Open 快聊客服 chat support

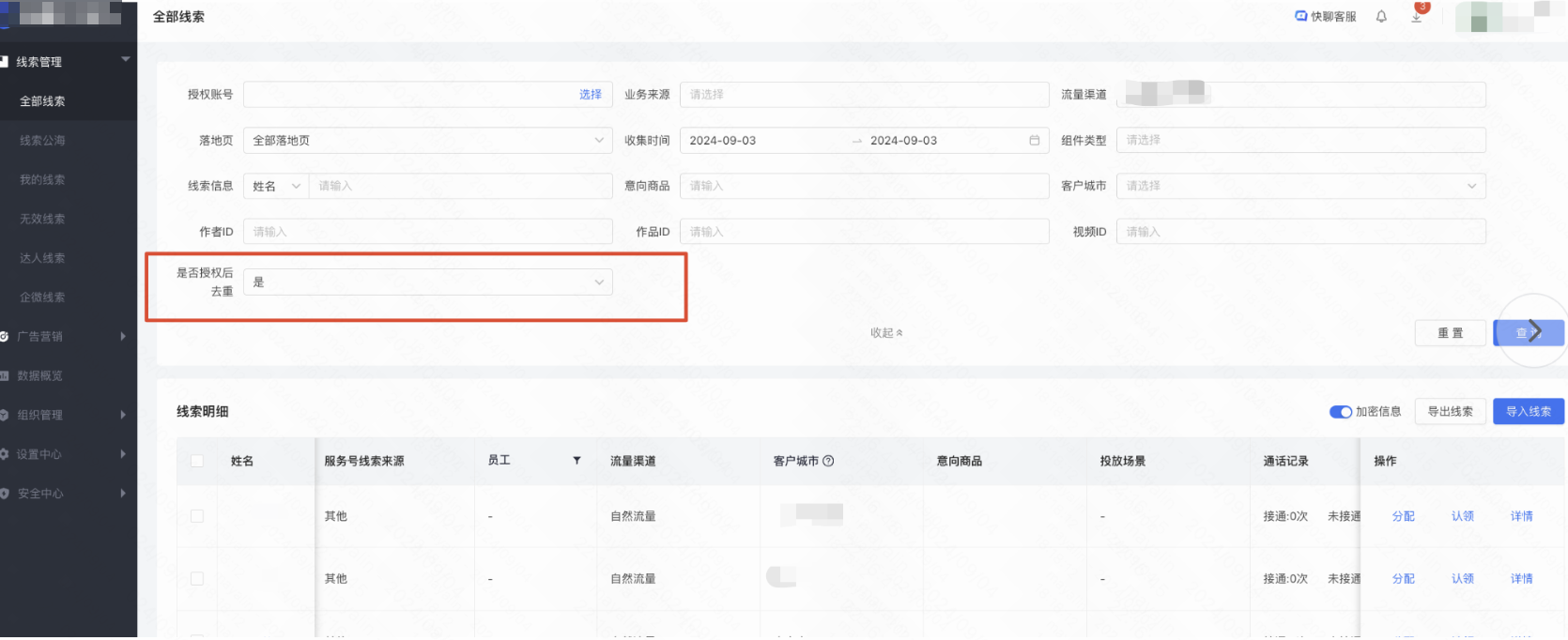click(1325, 16)
